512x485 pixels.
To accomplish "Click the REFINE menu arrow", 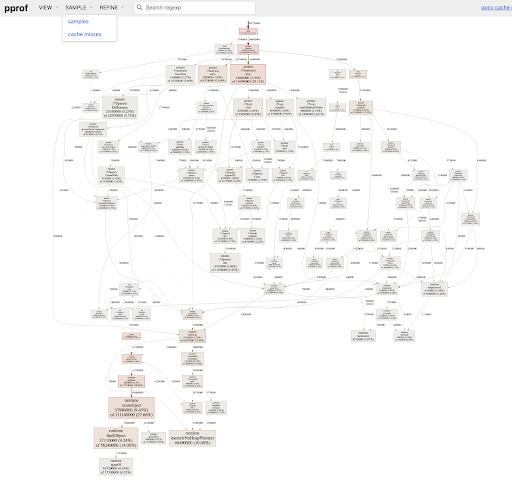I will pyautogui.click(x=122, y=7).
